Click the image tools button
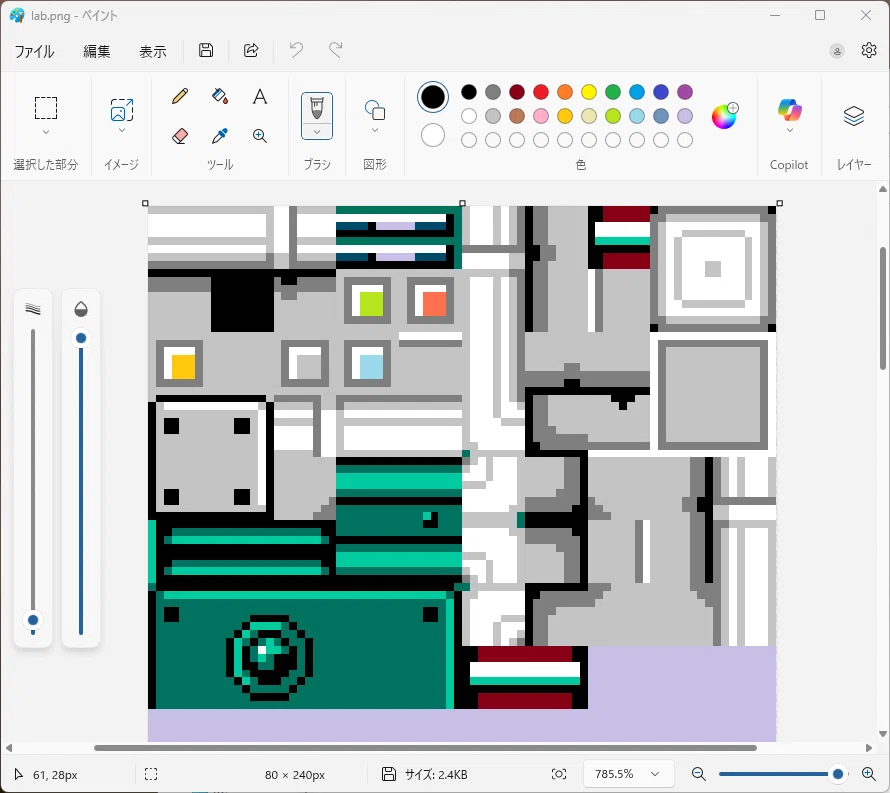 pos(121,110)
